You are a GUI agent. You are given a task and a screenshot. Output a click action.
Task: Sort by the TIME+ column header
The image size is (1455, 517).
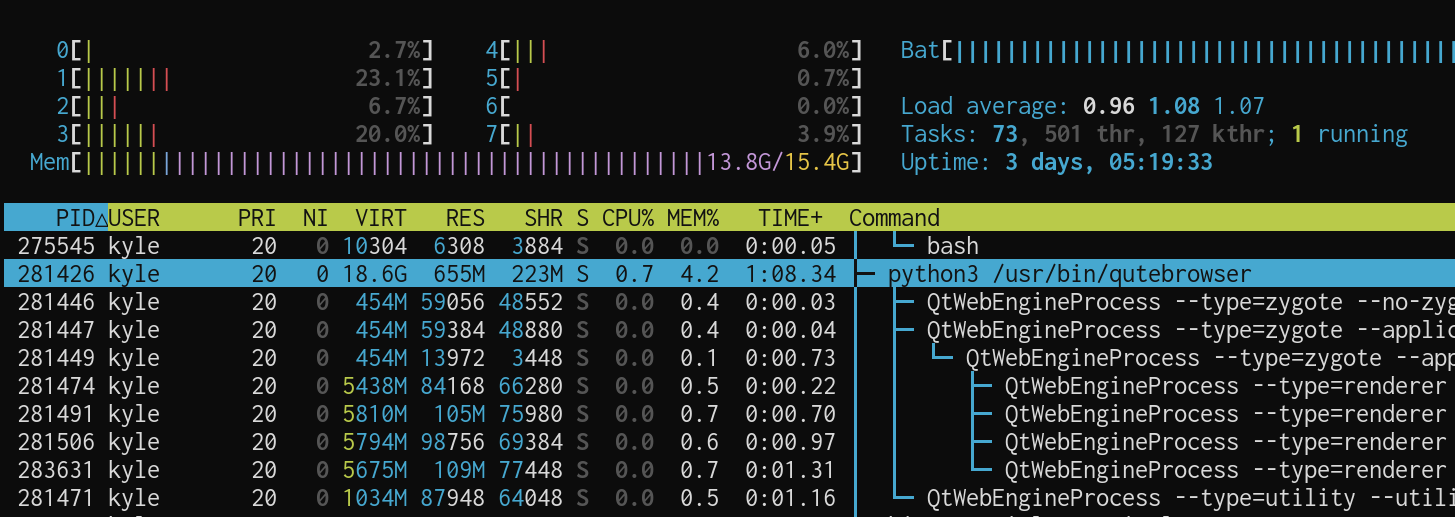(x=791, y=218)
